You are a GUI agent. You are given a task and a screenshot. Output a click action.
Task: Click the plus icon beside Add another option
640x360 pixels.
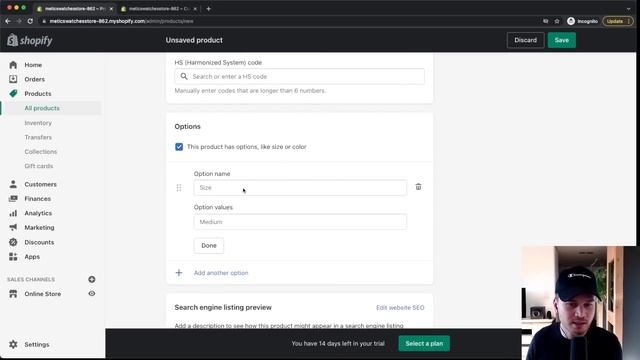click(179, 273)
